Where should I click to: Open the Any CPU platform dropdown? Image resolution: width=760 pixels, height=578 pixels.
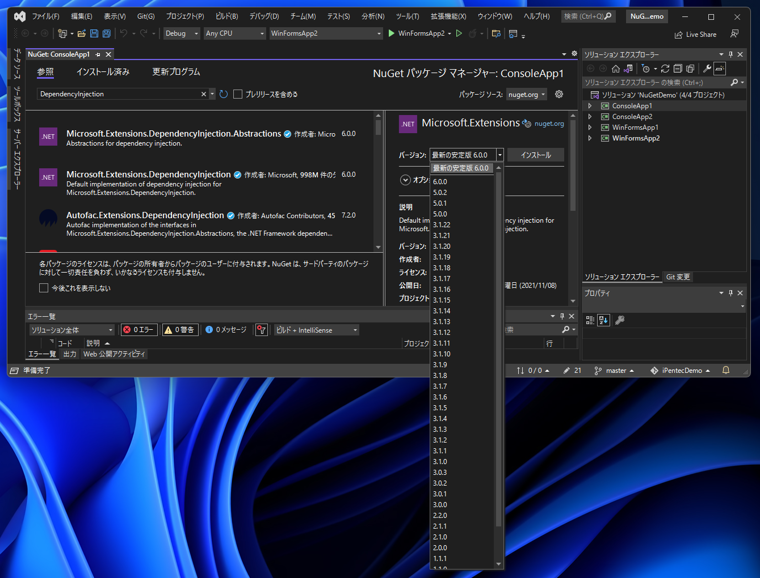(235, 33)
